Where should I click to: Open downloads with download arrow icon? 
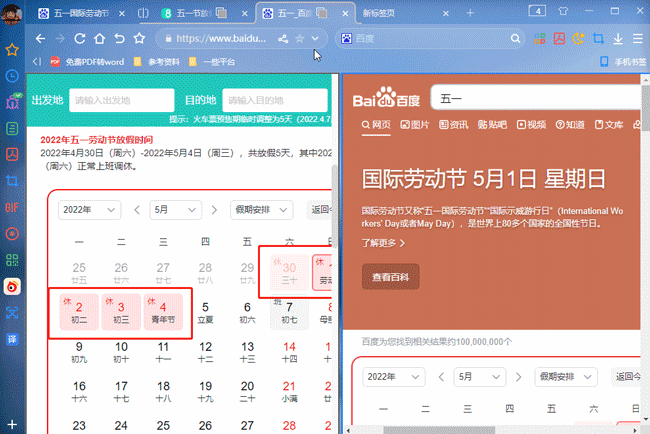[x=618, y=39]
